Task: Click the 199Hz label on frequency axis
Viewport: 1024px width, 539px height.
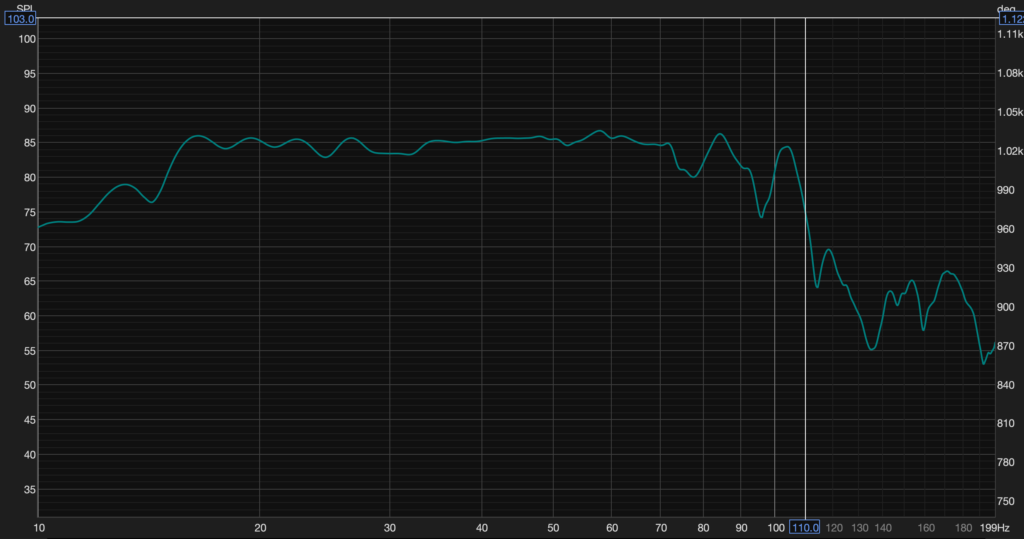Action: (995, 528)
